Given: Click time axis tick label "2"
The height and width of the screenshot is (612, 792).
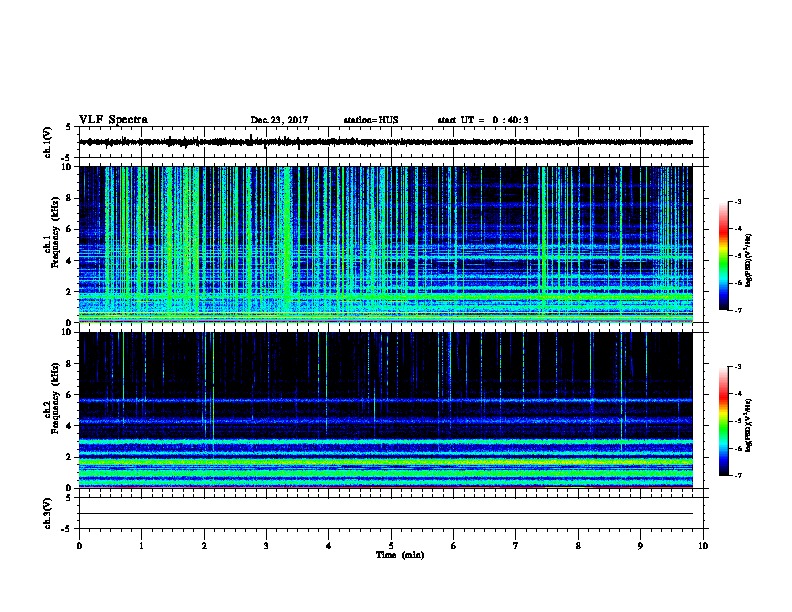Looking at the screenshot, I should pos(204,546).
